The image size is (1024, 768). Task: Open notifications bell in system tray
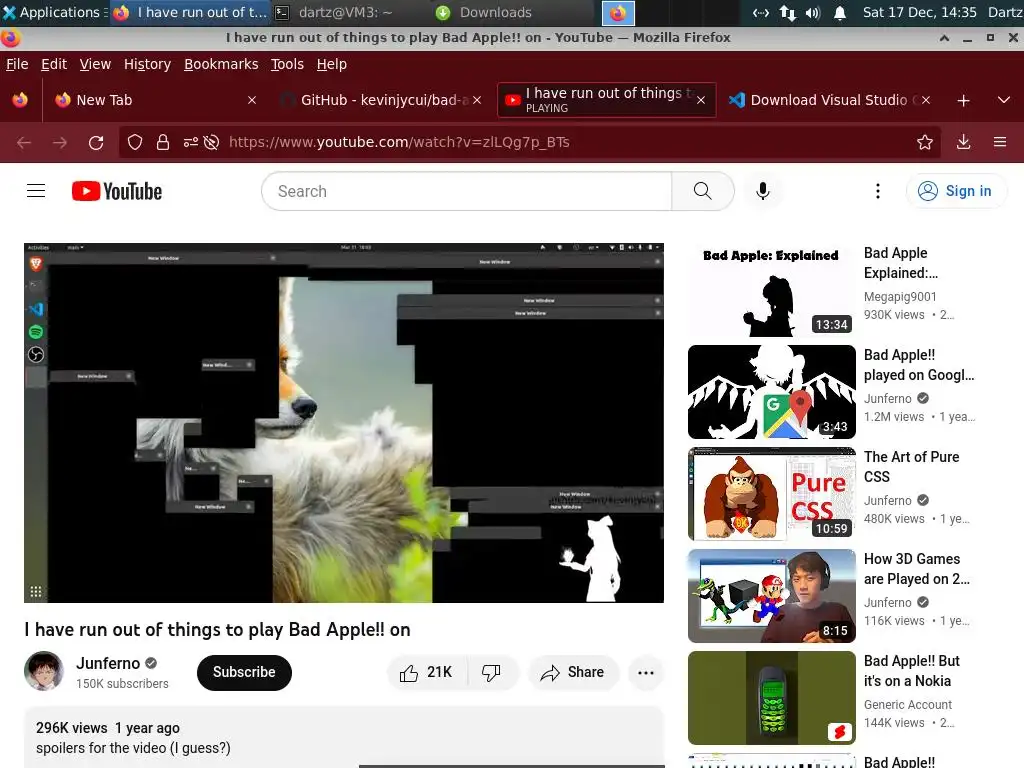(x=840, y=12)
